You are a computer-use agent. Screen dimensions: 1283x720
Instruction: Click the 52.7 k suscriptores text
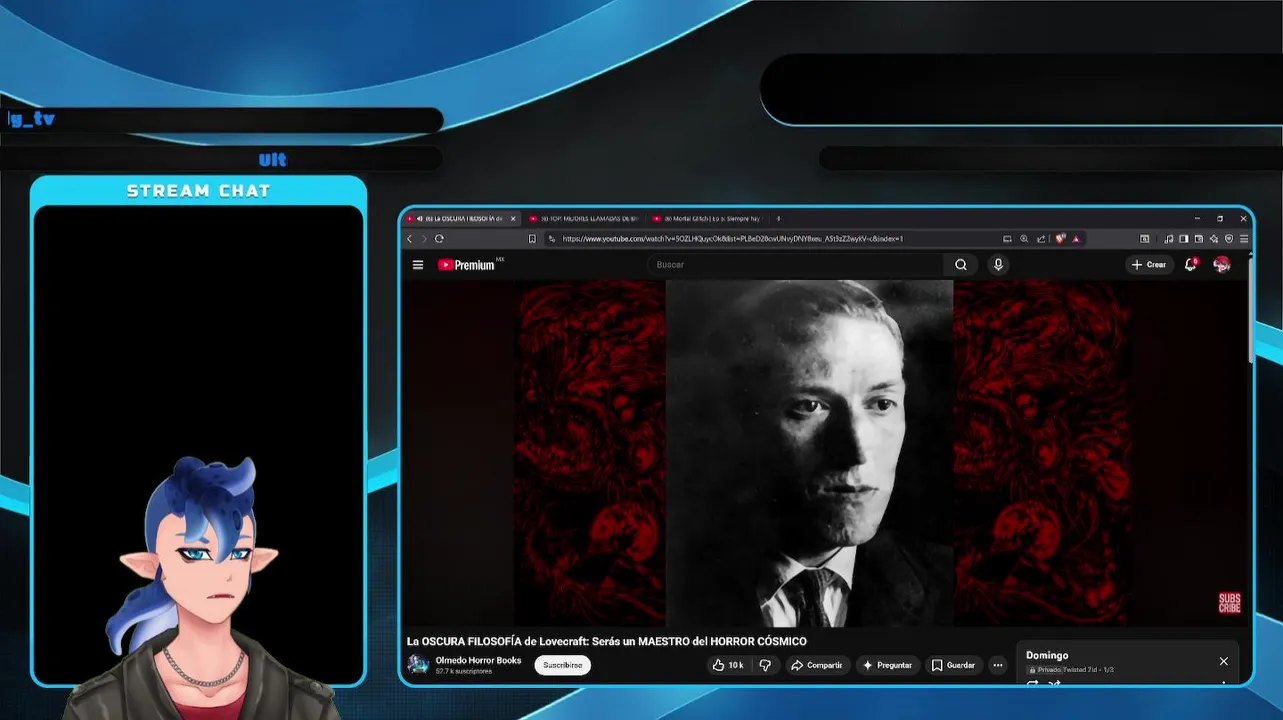pyautogui.click(x=464, y=672)
